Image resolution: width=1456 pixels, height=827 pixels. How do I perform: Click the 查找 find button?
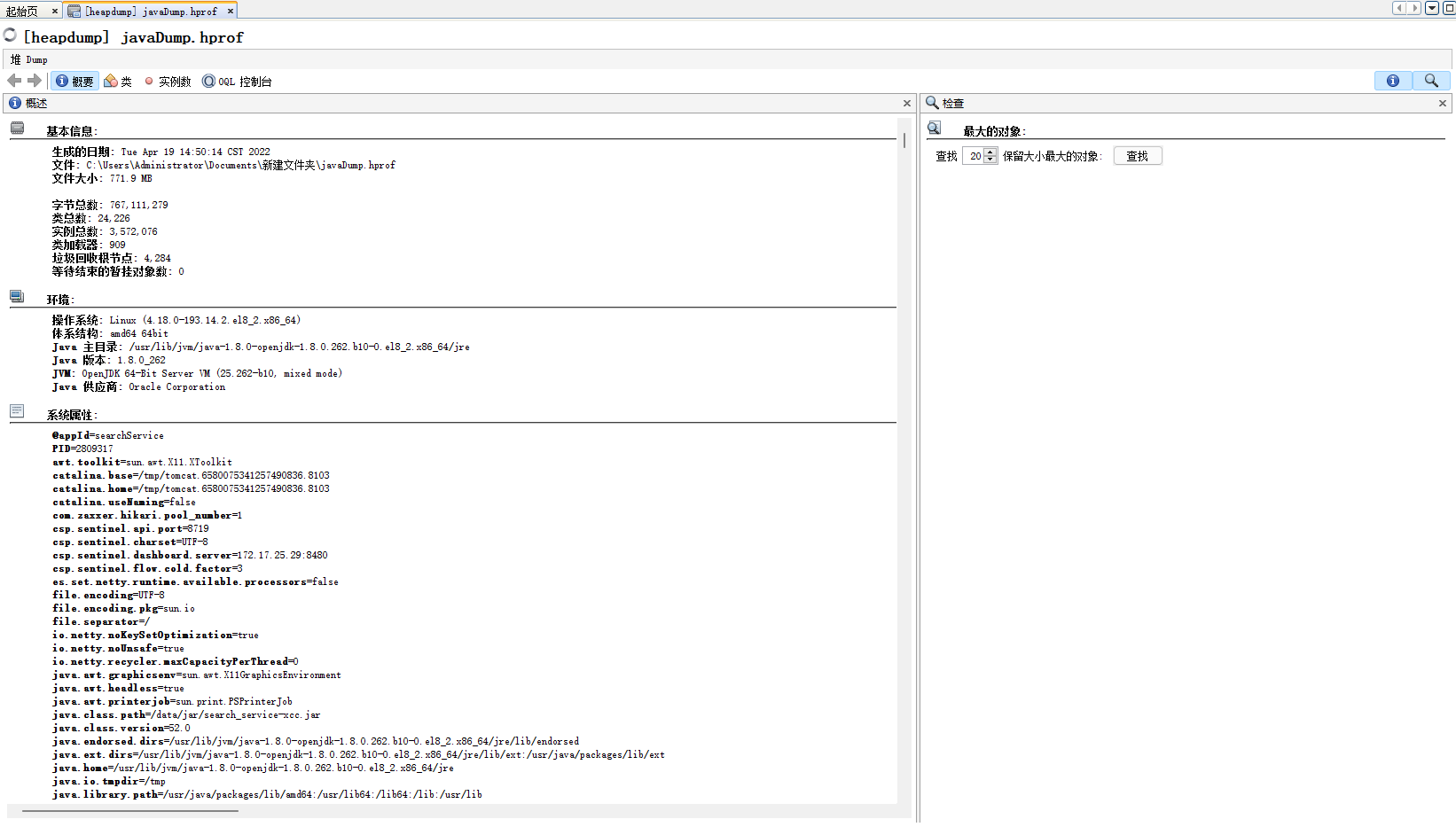1138,156
